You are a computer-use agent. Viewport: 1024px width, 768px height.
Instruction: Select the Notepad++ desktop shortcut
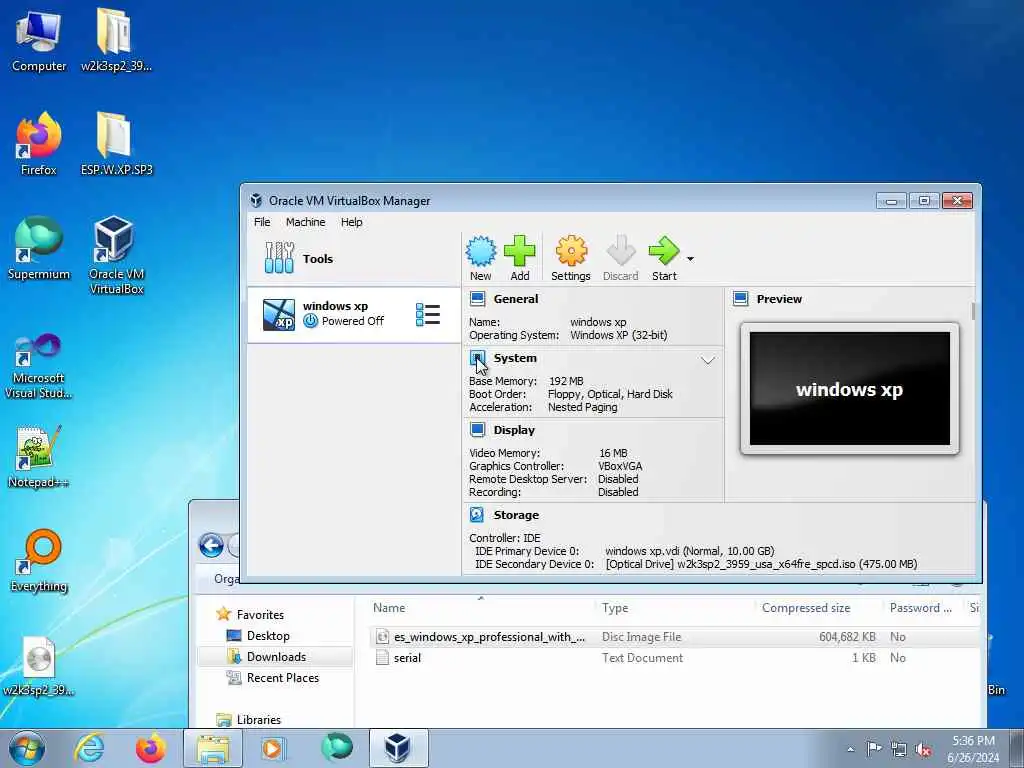point(39,457)
